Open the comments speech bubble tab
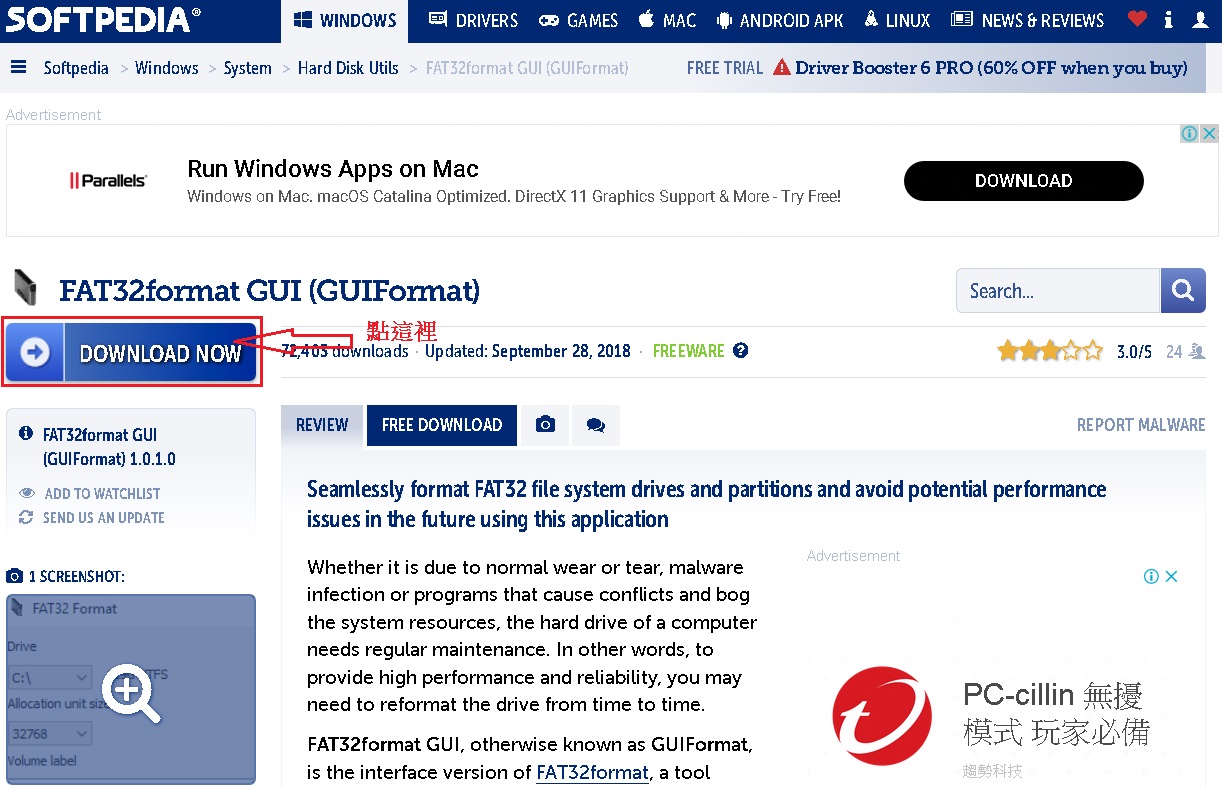This screenshot has height=788, width=1222. pos(596,425)
